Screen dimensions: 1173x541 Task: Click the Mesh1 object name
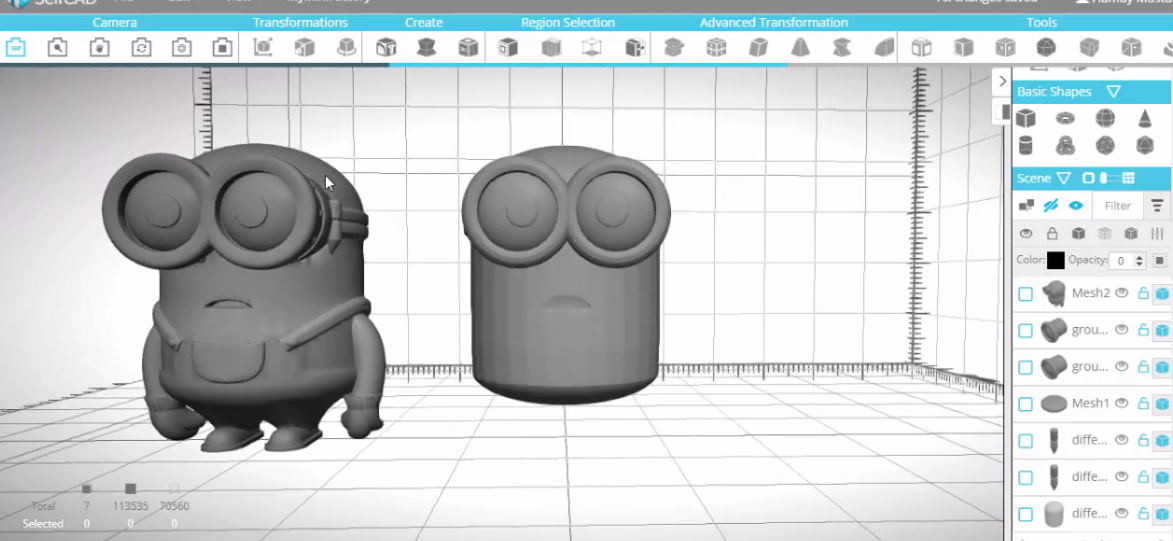1091,403
